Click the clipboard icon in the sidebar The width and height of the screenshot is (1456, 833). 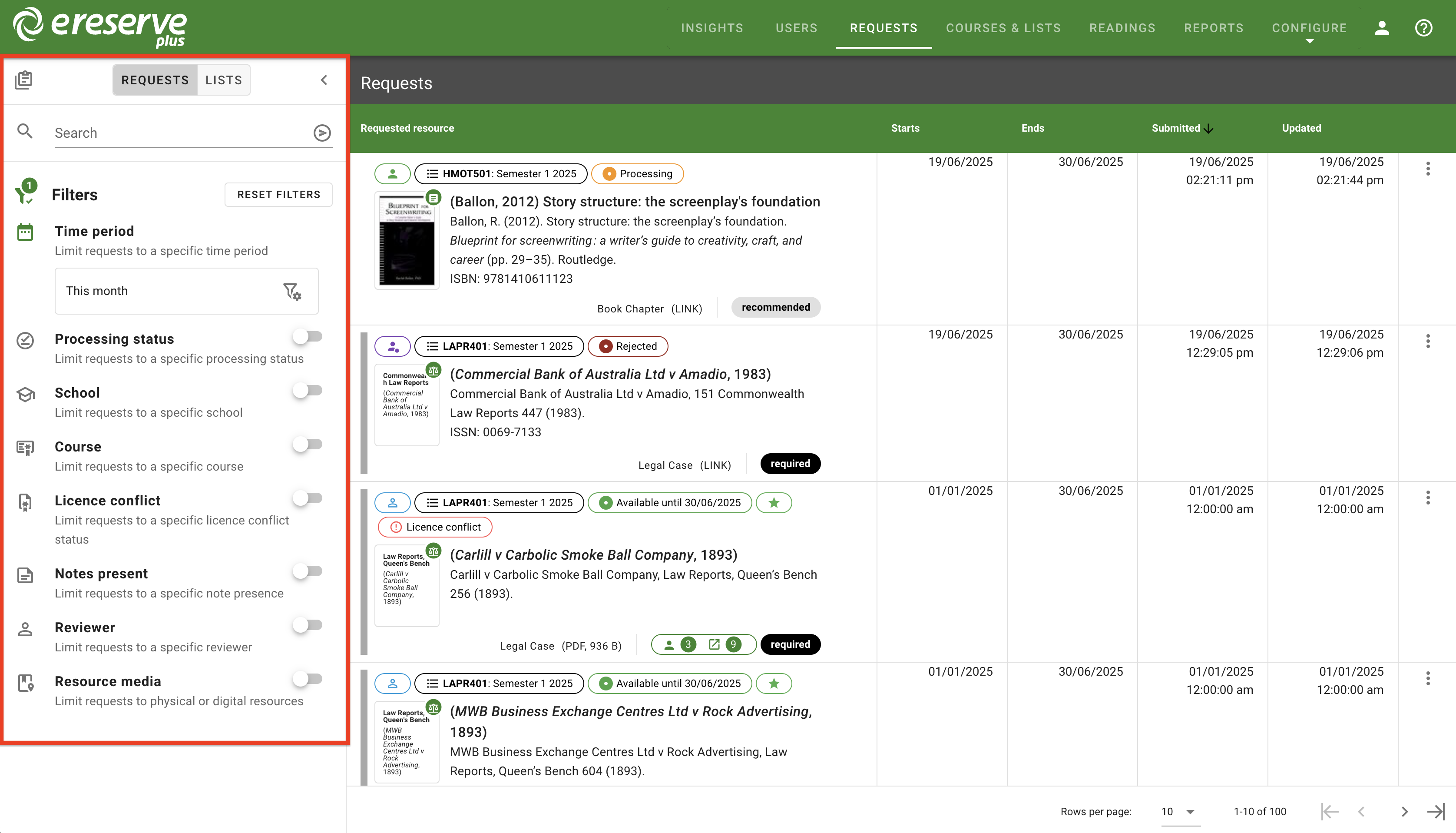[24, 80]
